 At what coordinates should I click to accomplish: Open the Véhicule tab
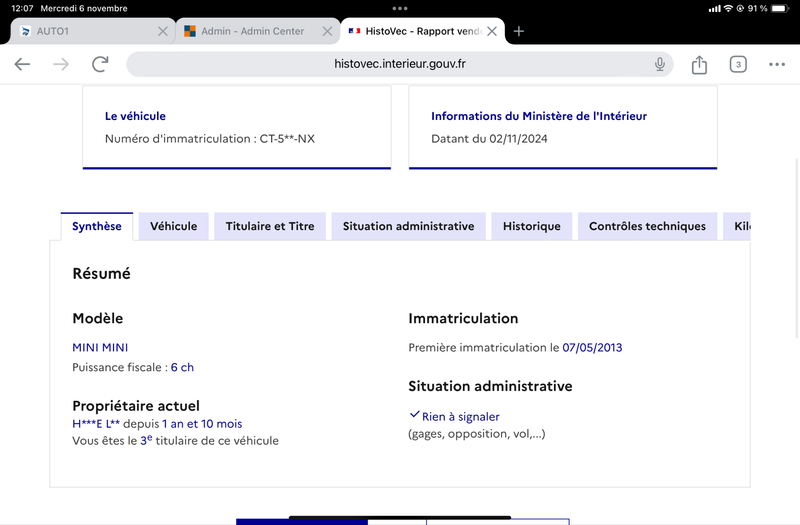173,227
